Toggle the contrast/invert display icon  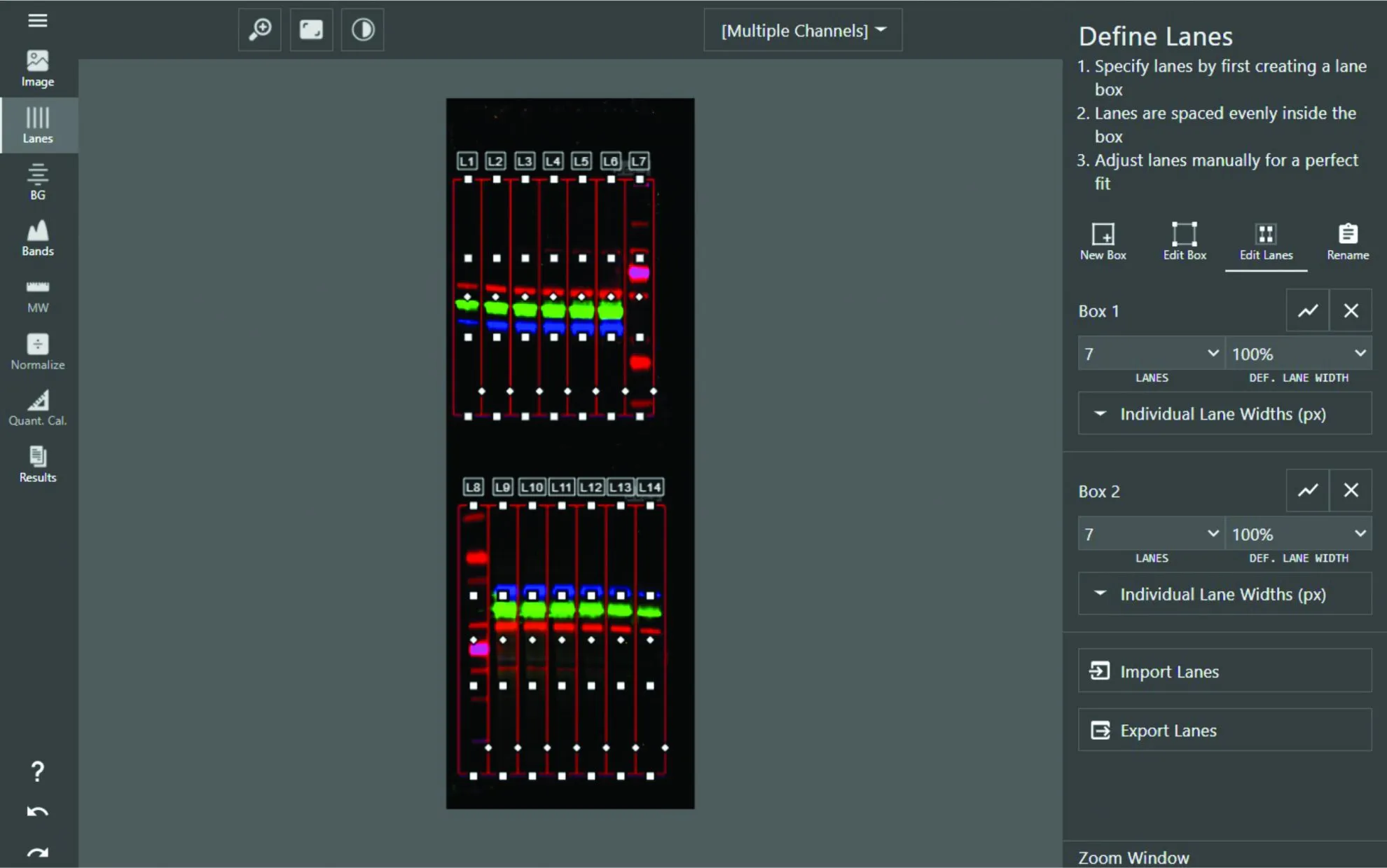pos(362,30)
